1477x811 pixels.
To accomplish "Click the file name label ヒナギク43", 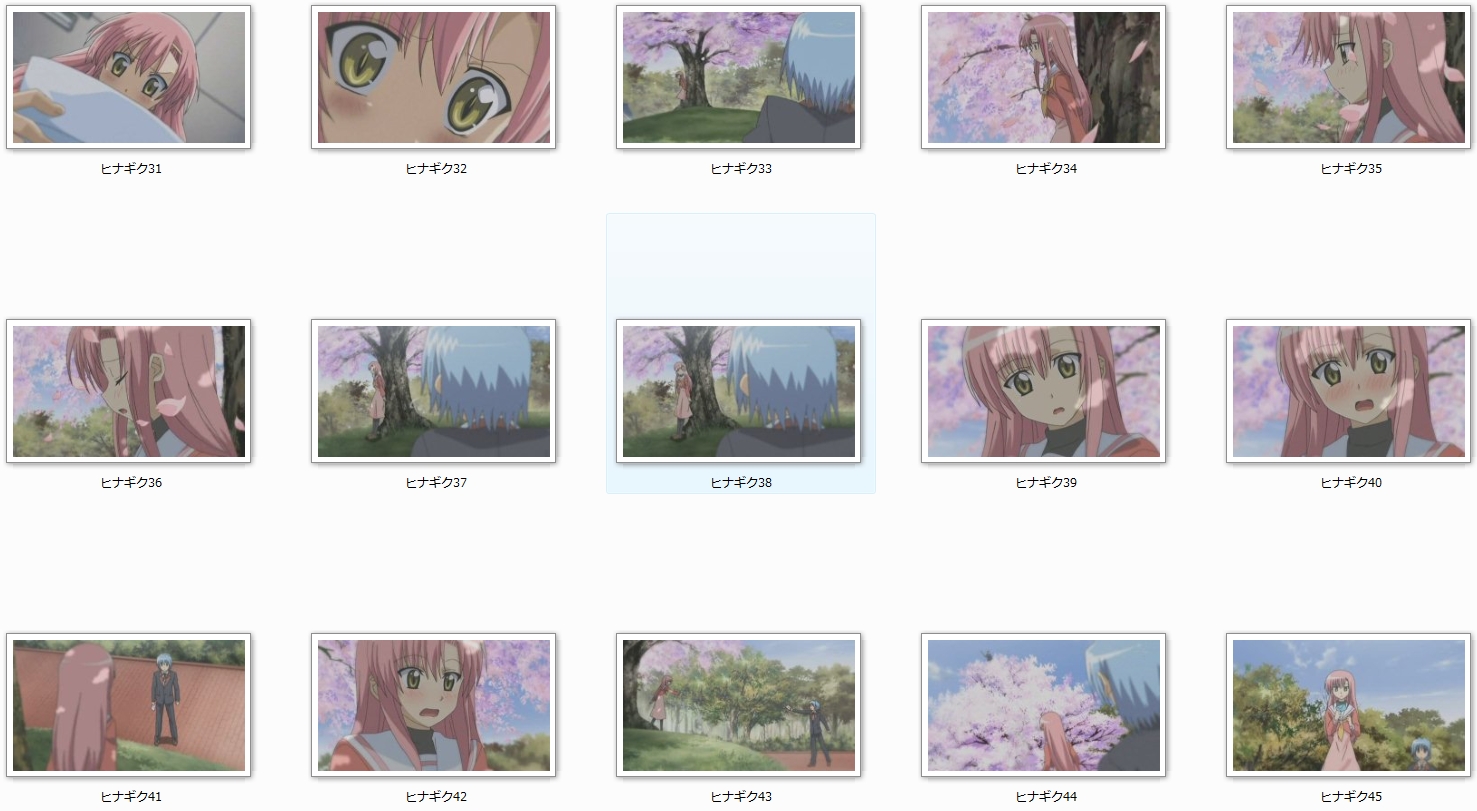I will 741,797.
